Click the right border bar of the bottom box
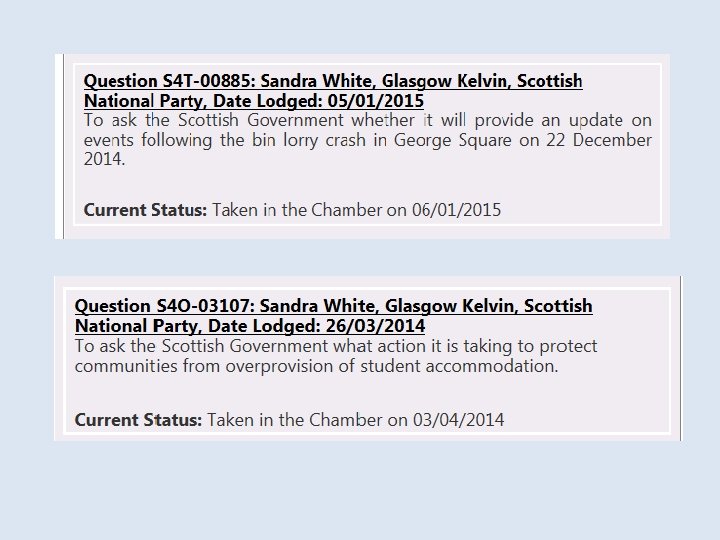Image resolution: width=720 pixels, height=540 pixels. [680, 358]
